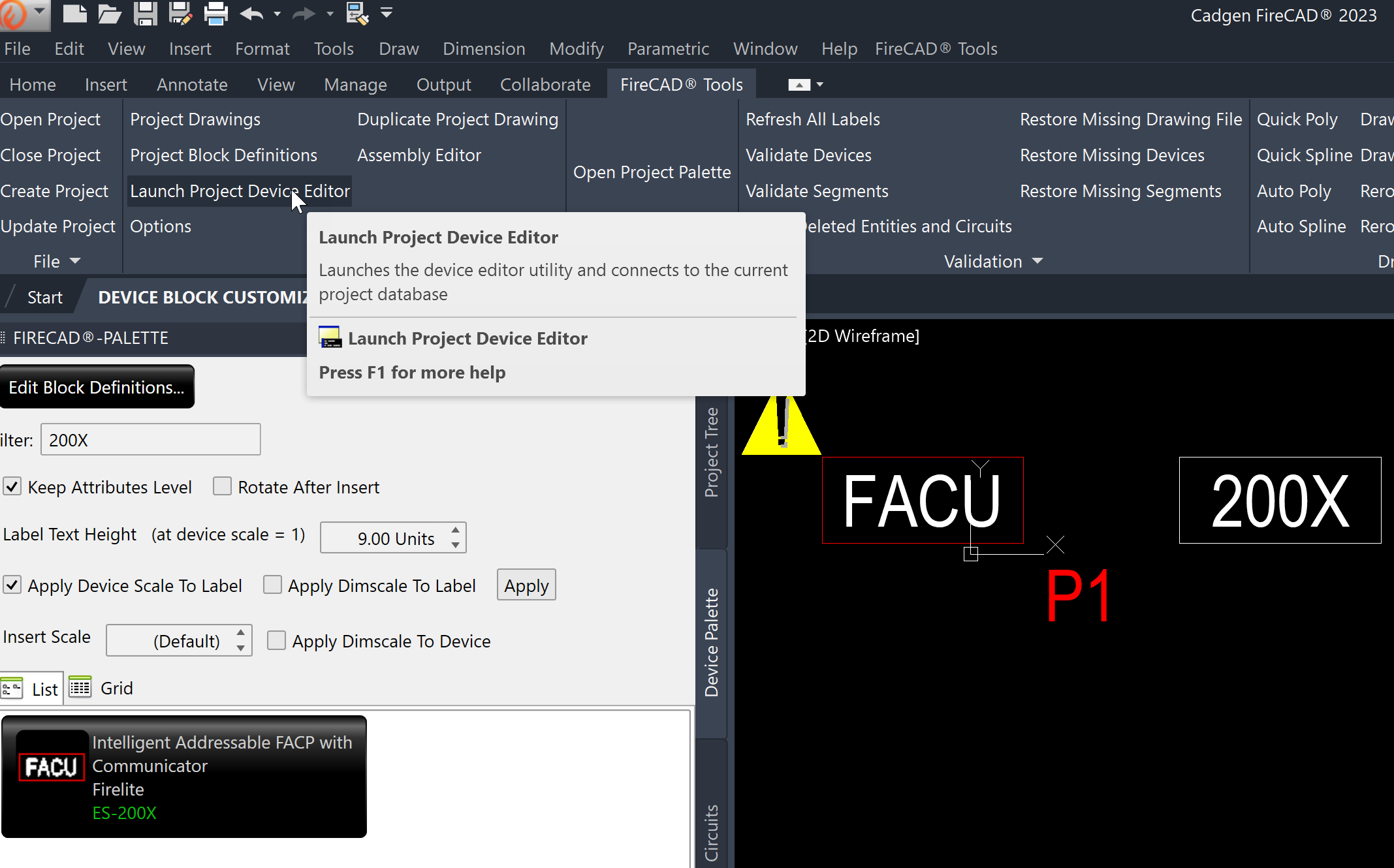Open the undo history dropdown arrow
Viewport: 1394px width, 868px height.
pos(277,13)
